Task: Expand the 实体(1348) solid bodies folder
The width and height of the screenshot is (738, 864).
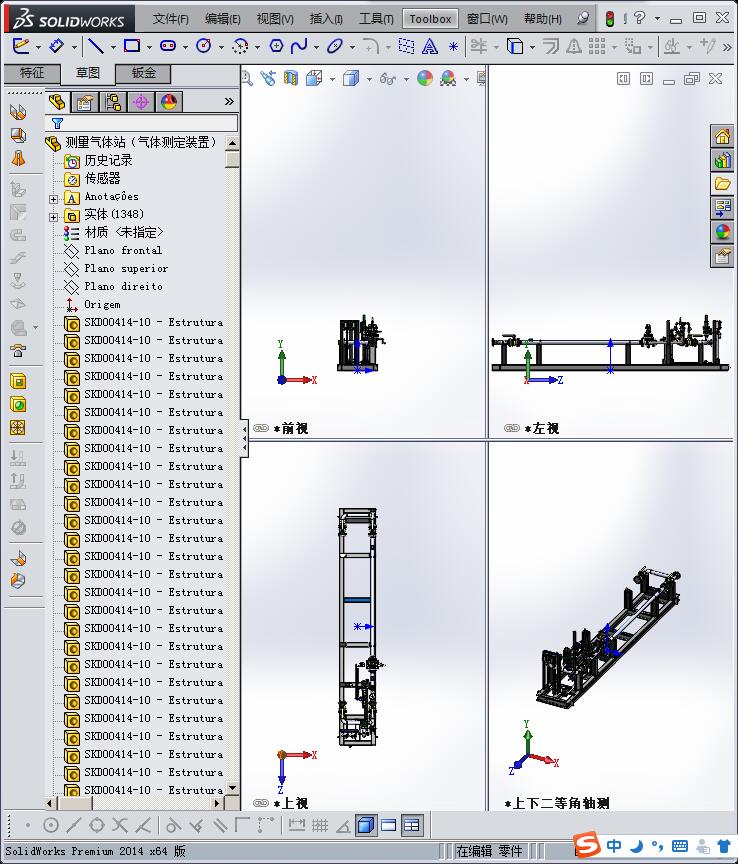Action: click(x=53, y=217)
